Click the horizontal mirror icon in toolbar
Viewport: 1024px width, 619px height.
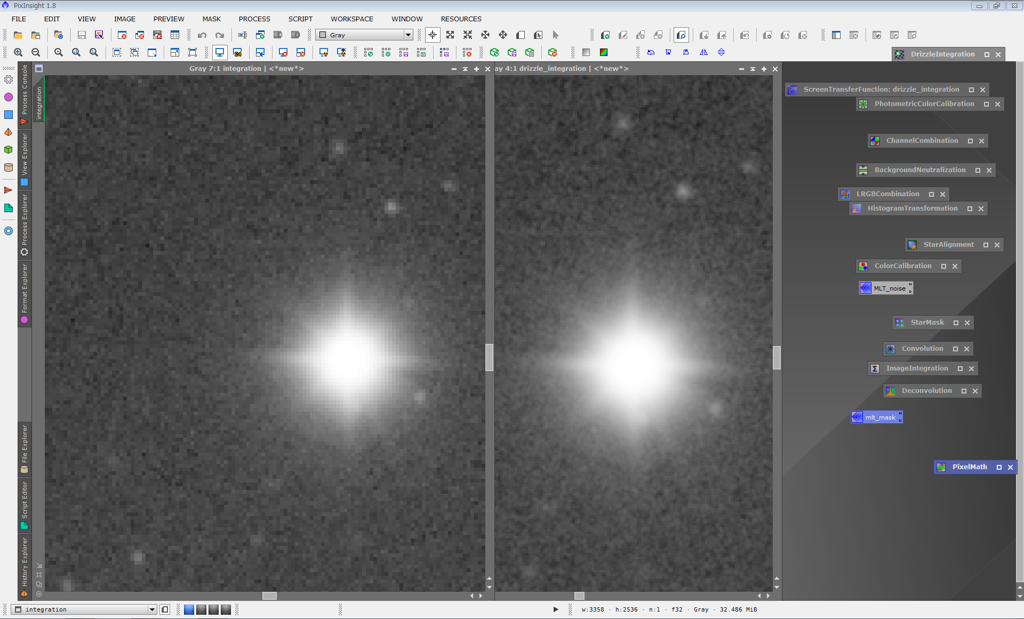click(703, 52)
